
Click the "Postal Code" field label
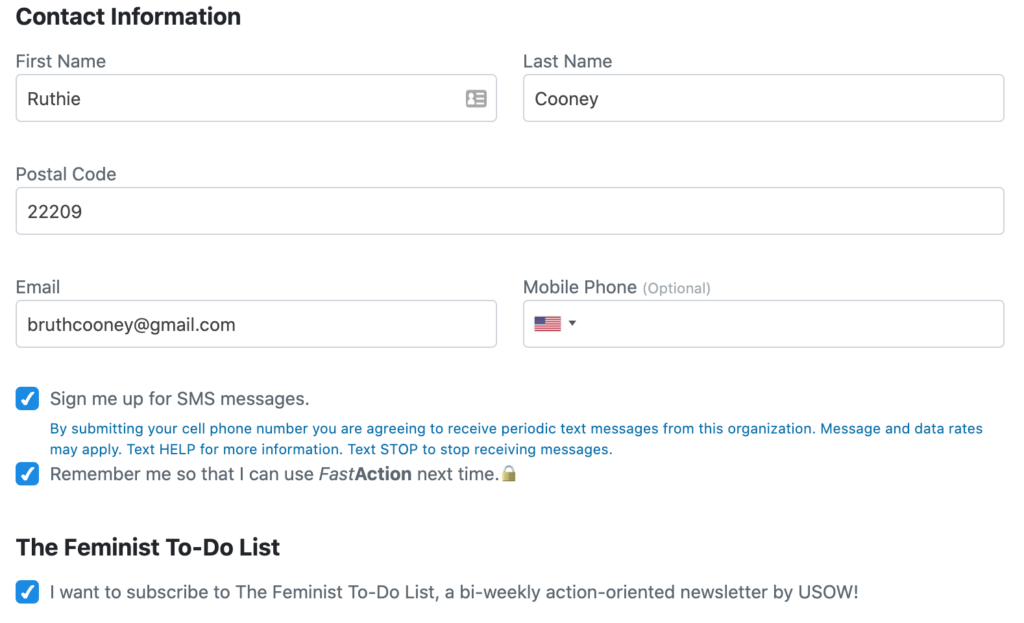pos(66,174)
